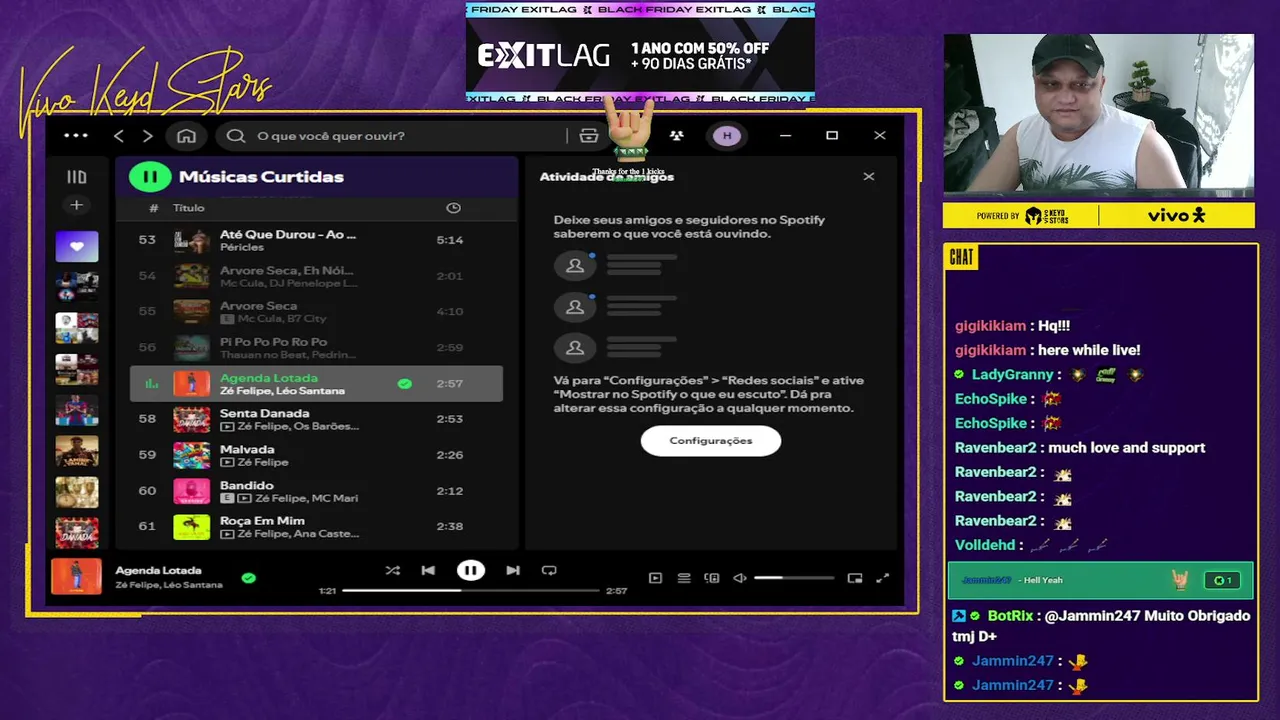Click the video icon under 'Malvada'
This screenshot has height=720, width=1280.
click(227, 462)
